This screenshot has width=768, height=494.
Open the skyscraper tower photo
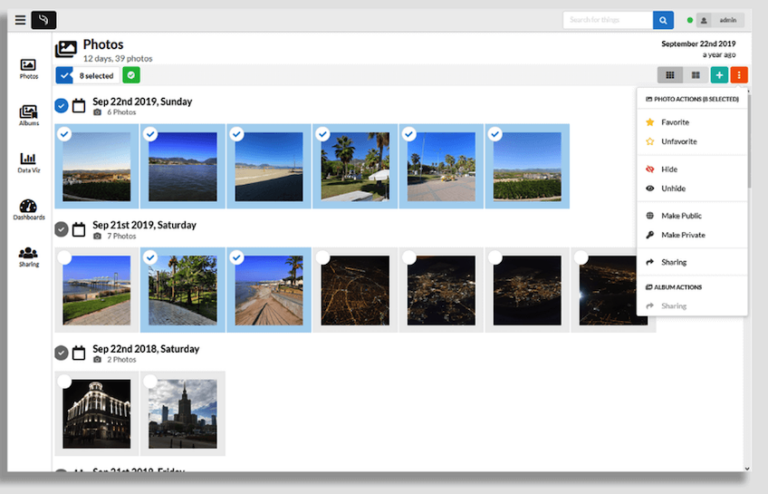183,414
